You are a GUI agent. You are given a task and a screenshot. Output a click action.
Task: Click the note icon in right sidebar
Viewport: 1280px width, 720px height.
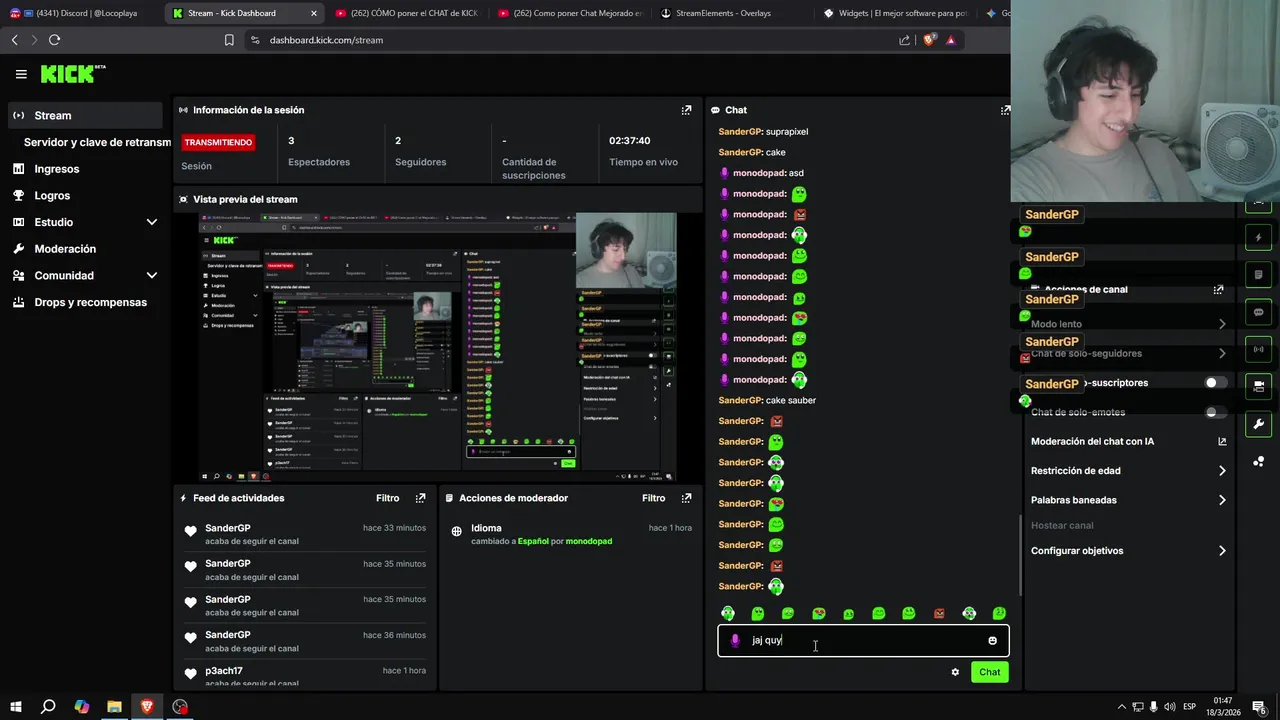(x=1258, y=275)
